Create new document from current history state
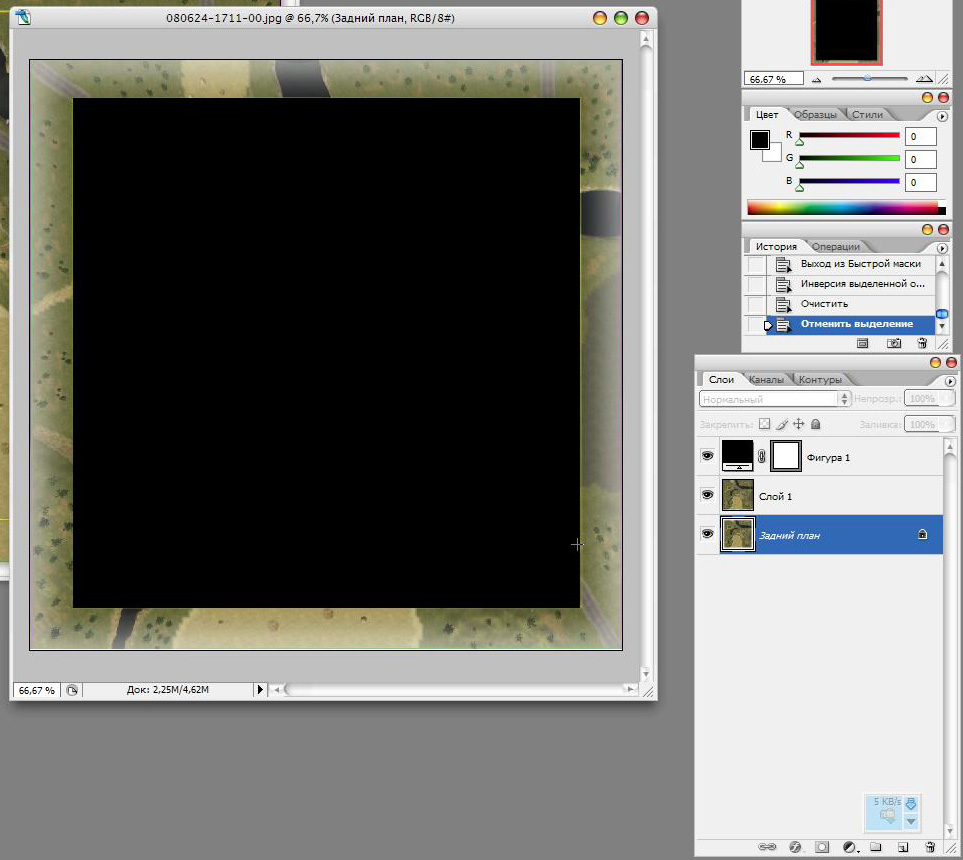The height and width of the screenshot is (860, 963). point(862,343)
